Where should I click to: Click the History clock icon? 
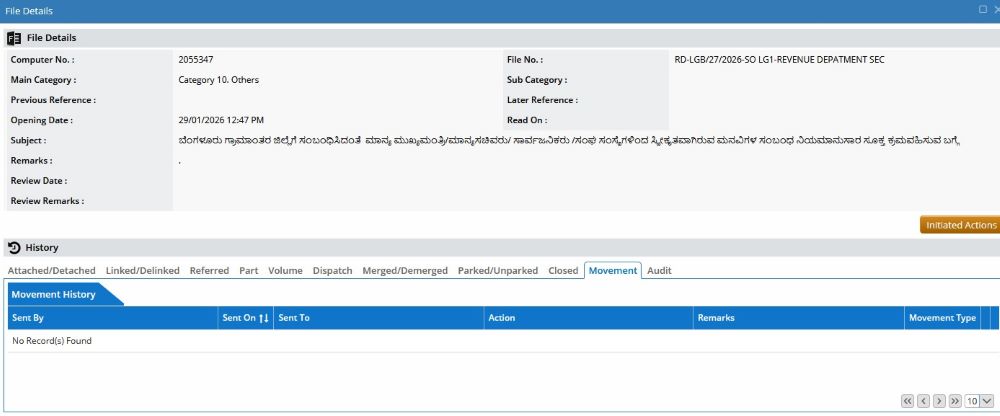coord(14,247)
